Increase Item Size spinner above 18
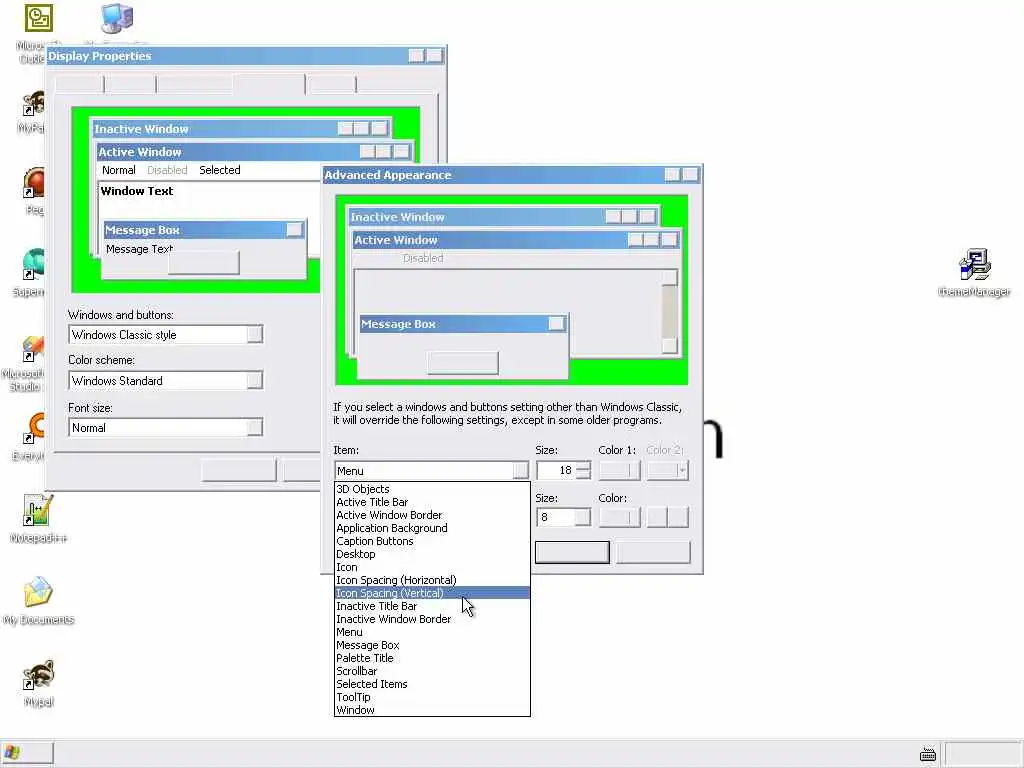The image size is (1024, 768). pyautogui.click(x=583, y=466)
